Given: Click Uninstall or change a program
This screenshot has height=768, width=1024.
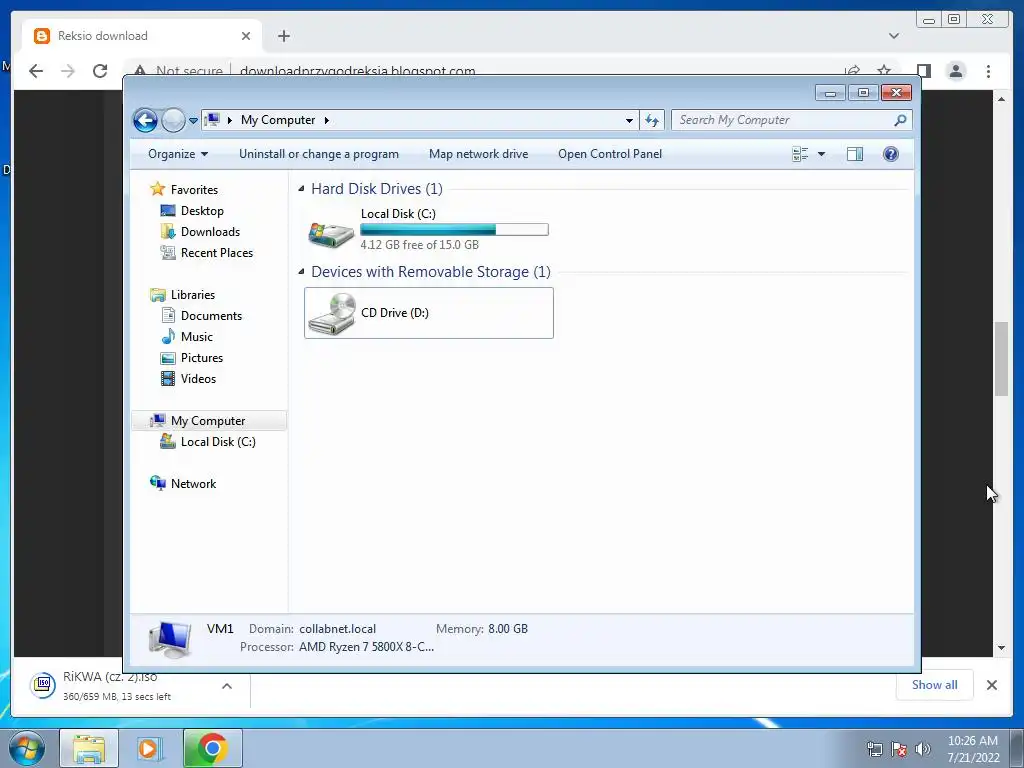Looking at the screenshot, I should click(x=319, y=154).
